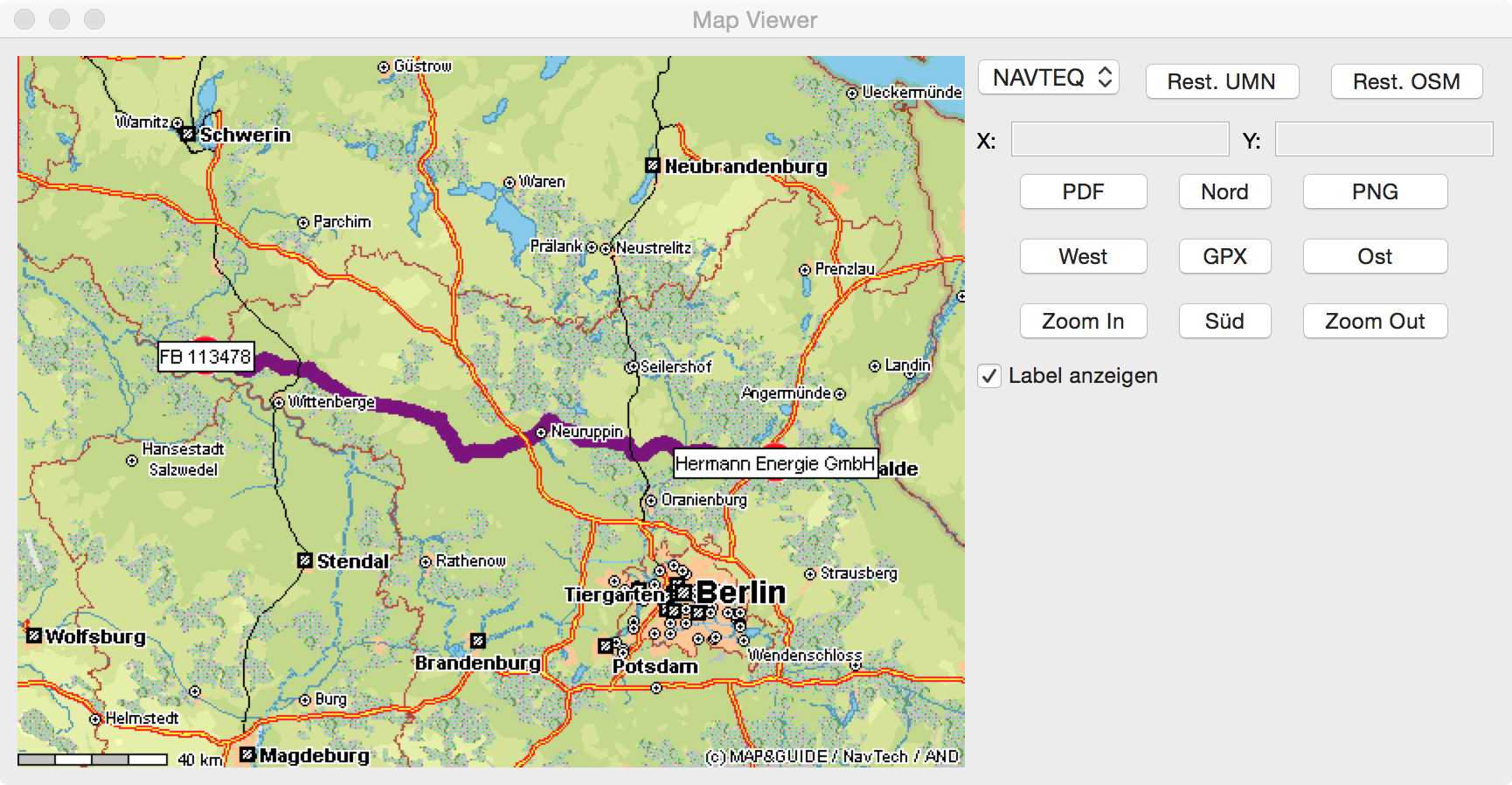Click the Strausberg town marker
Image resolution: width=1512 pixels, height=785 pixels.
click(810, 574)
